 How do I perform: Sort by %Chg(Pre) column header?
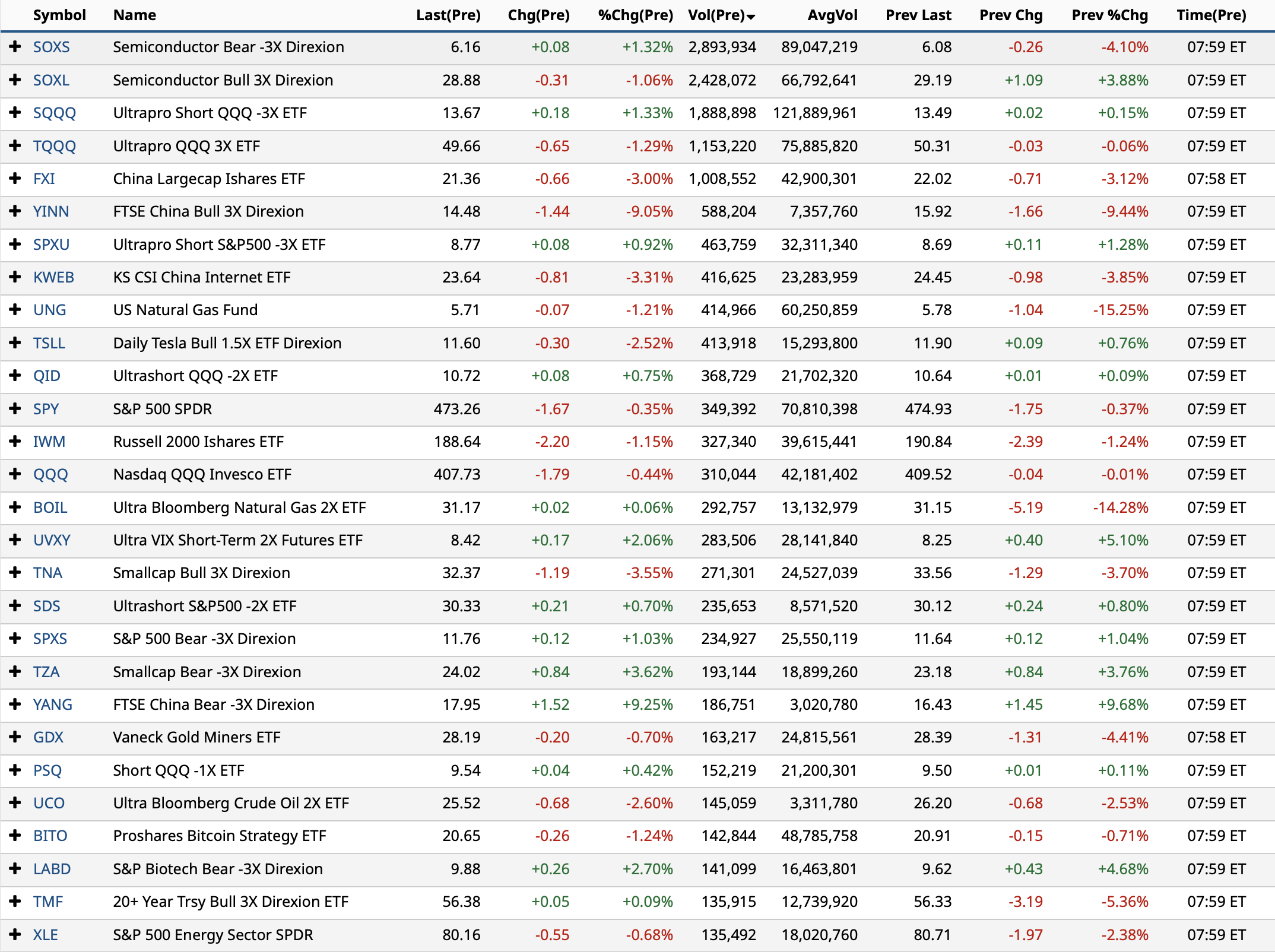point(635,15)
